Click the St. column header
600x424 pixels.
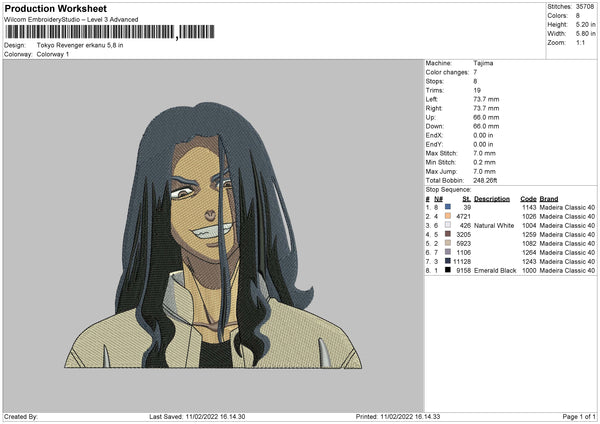pos(466,199)
